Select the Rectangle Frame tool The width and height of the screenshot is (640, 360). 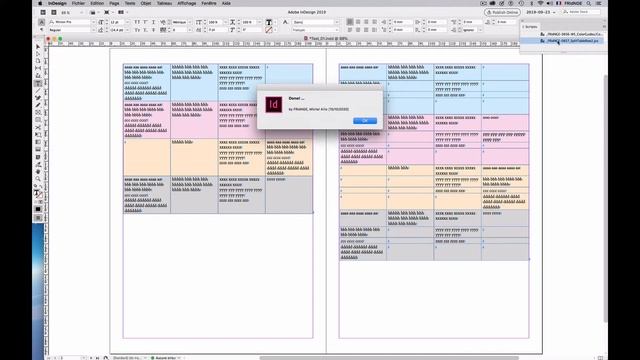[38, 113]
